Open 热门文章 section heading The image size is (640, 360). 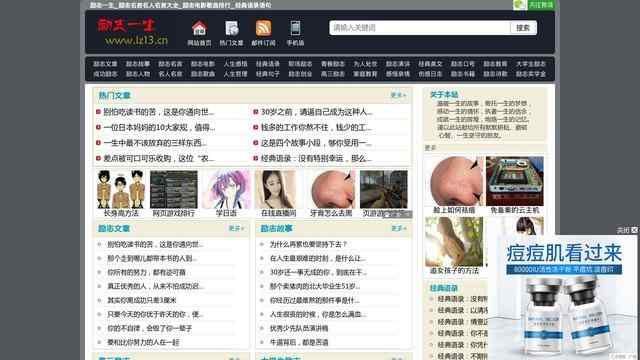click(115, 96)
